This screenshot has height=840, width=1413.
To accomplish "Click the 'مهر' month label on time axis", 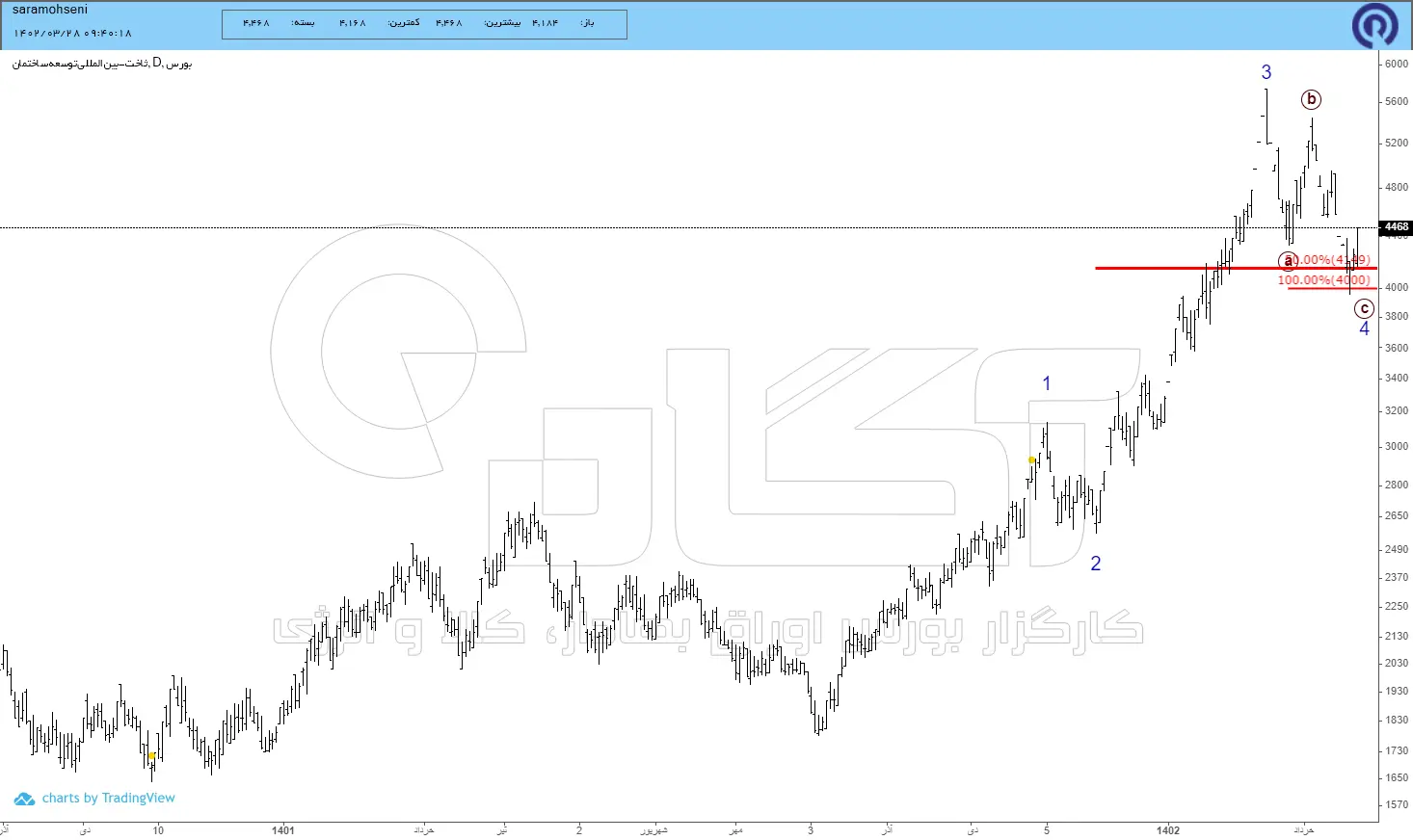I will 735,830.
